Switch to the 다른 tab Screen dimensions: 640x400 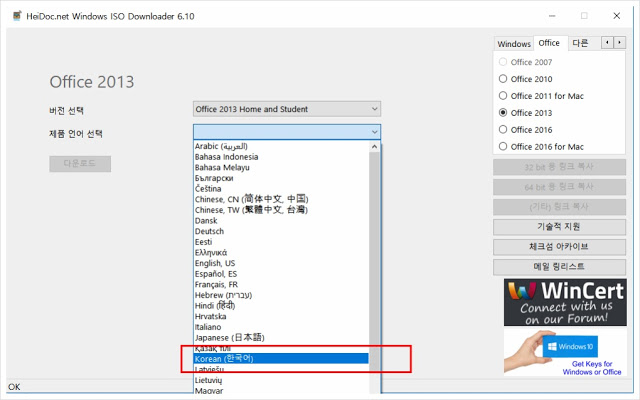click(580, 43)
